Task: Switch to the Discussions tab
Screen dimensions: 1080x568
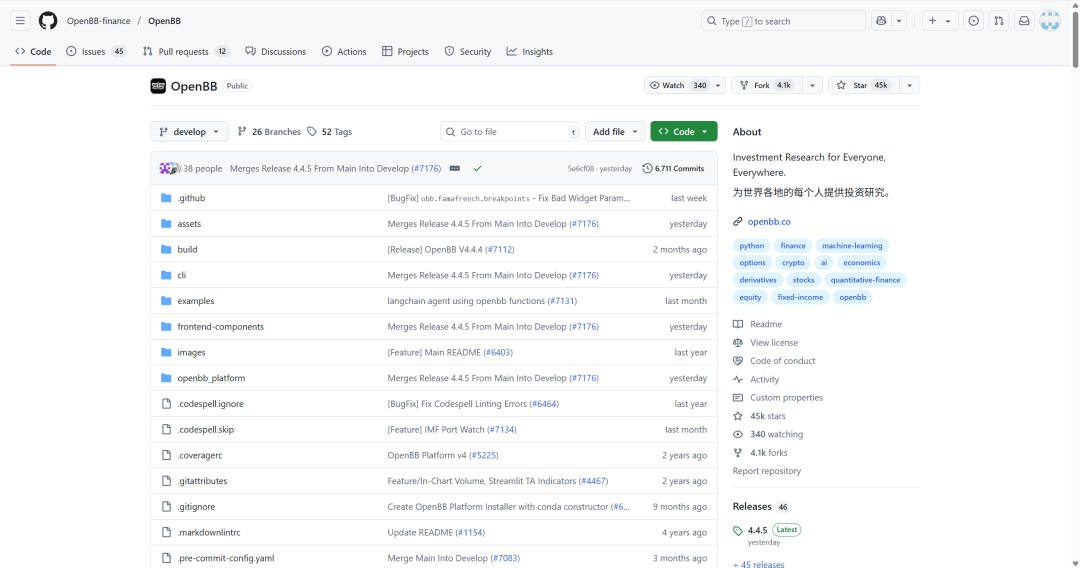Action: point(276,52)
